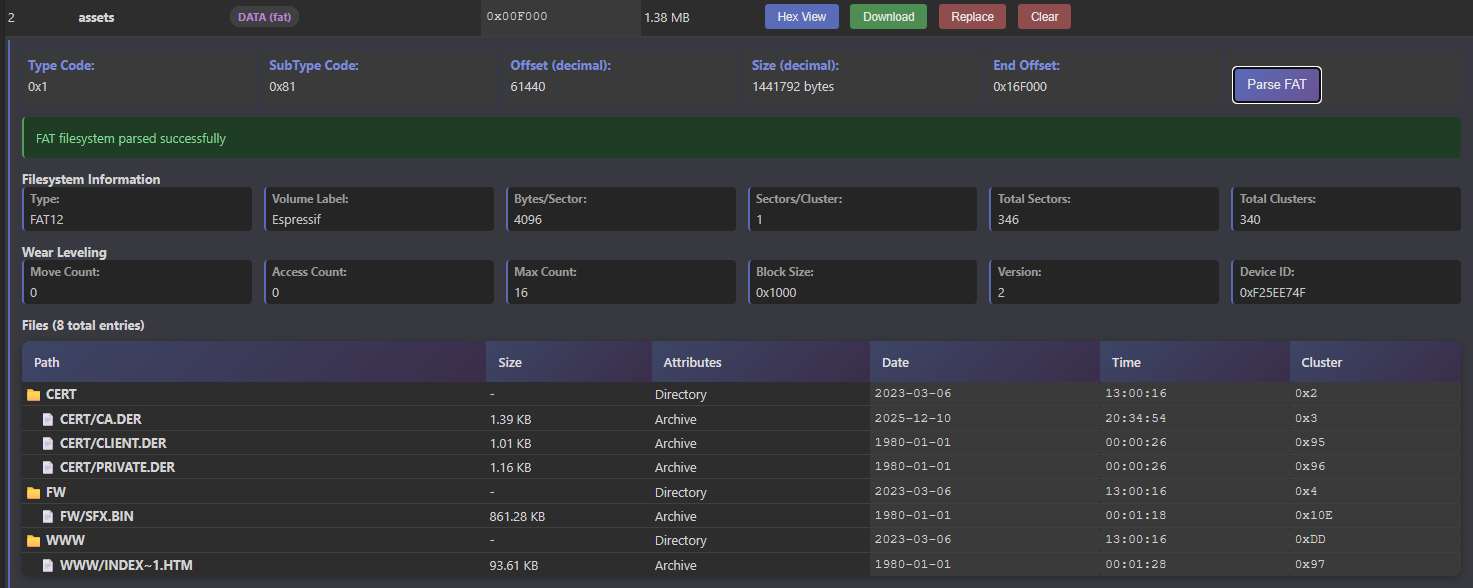Click the Parse FAT button

(1276, 85)
